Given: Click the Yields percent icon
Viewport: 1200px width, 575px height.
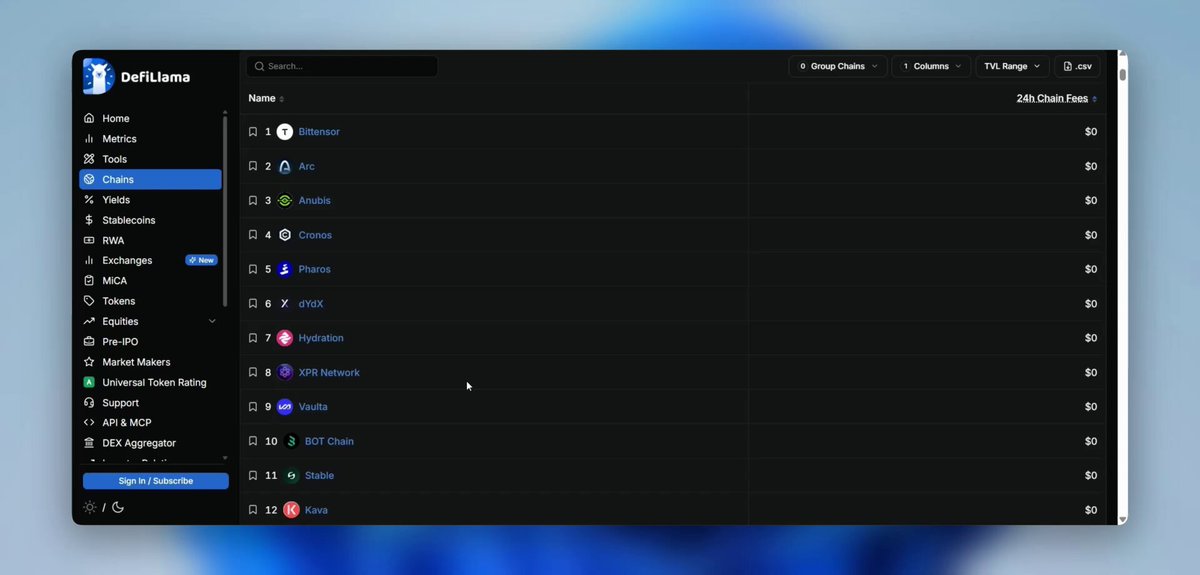Looking at the screenshot, I should (x=89, y=200).
